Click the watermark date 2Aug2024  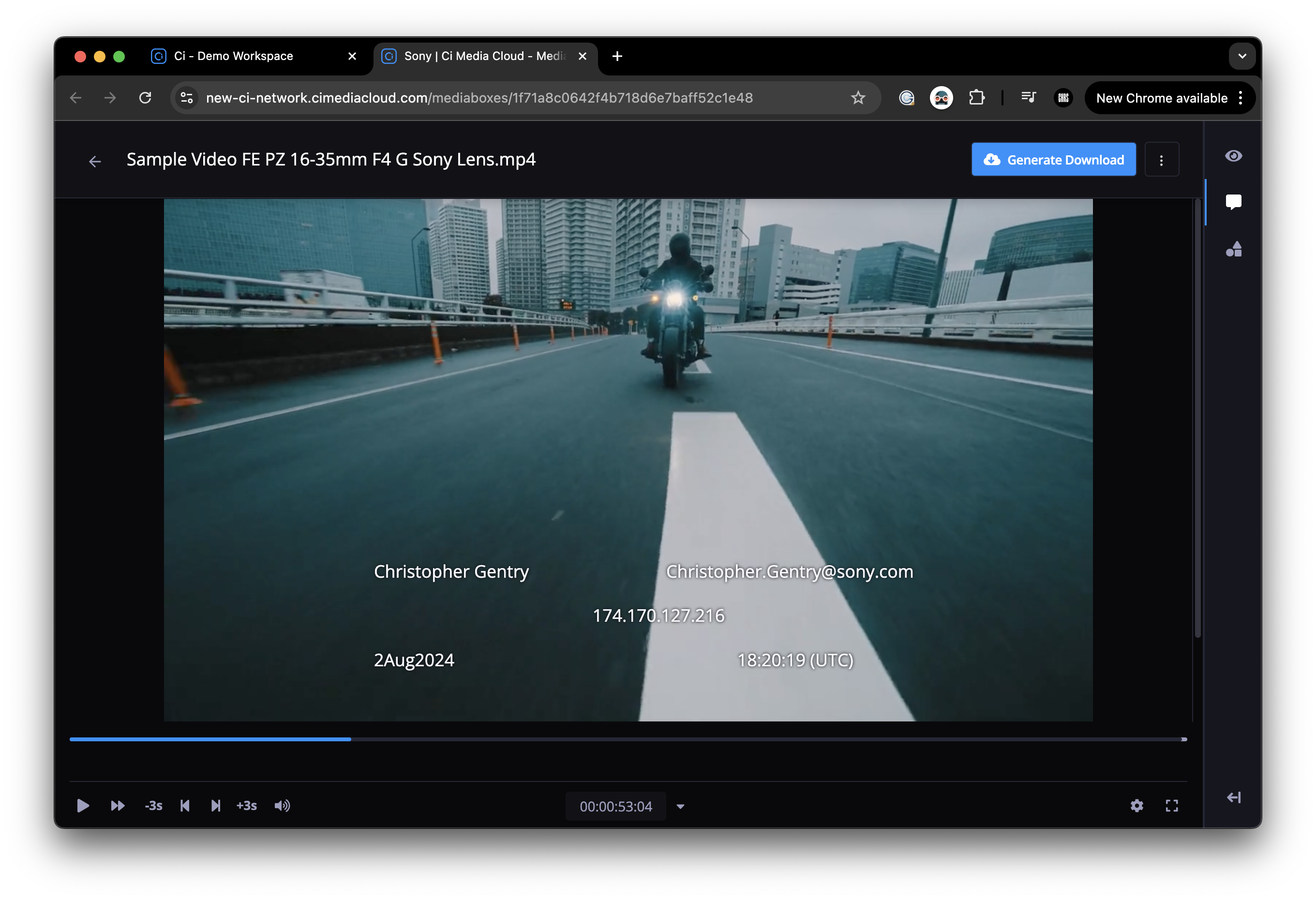click(x=414, y=660)
